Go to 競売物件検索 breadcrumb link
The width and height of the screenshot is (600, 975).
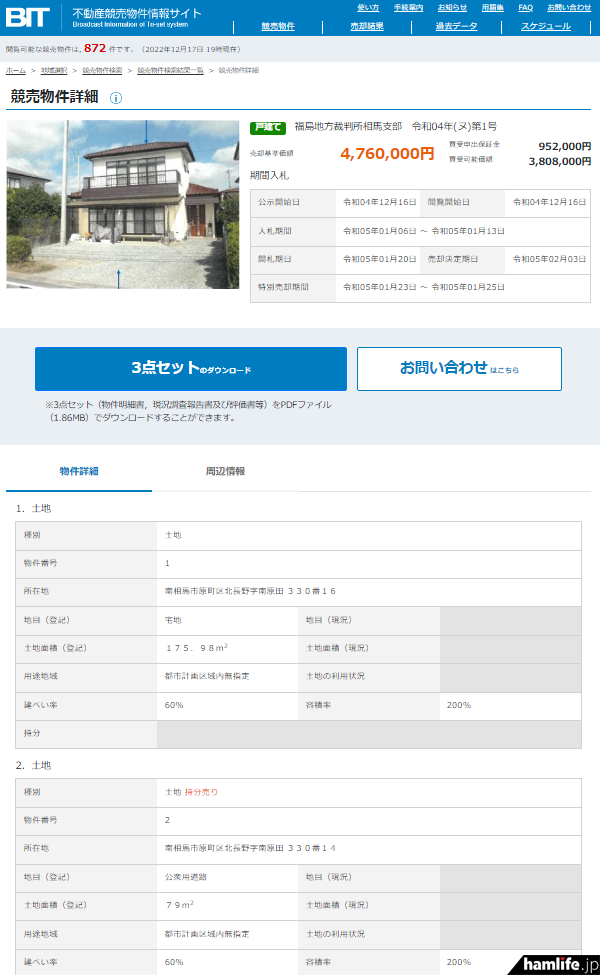(x=102, y=71)
